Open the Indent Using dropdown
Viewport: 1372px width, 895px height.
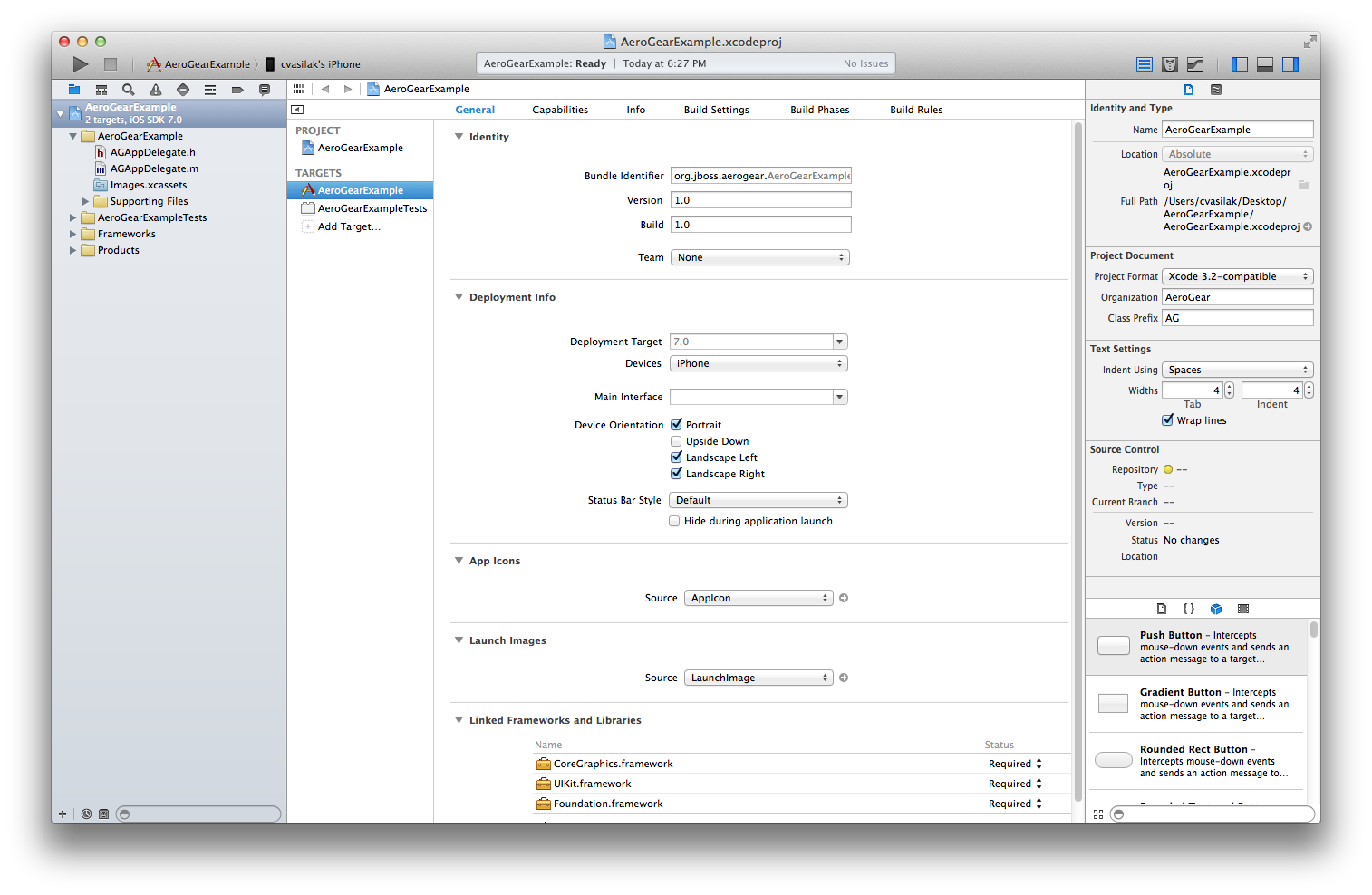[1237, 370]
